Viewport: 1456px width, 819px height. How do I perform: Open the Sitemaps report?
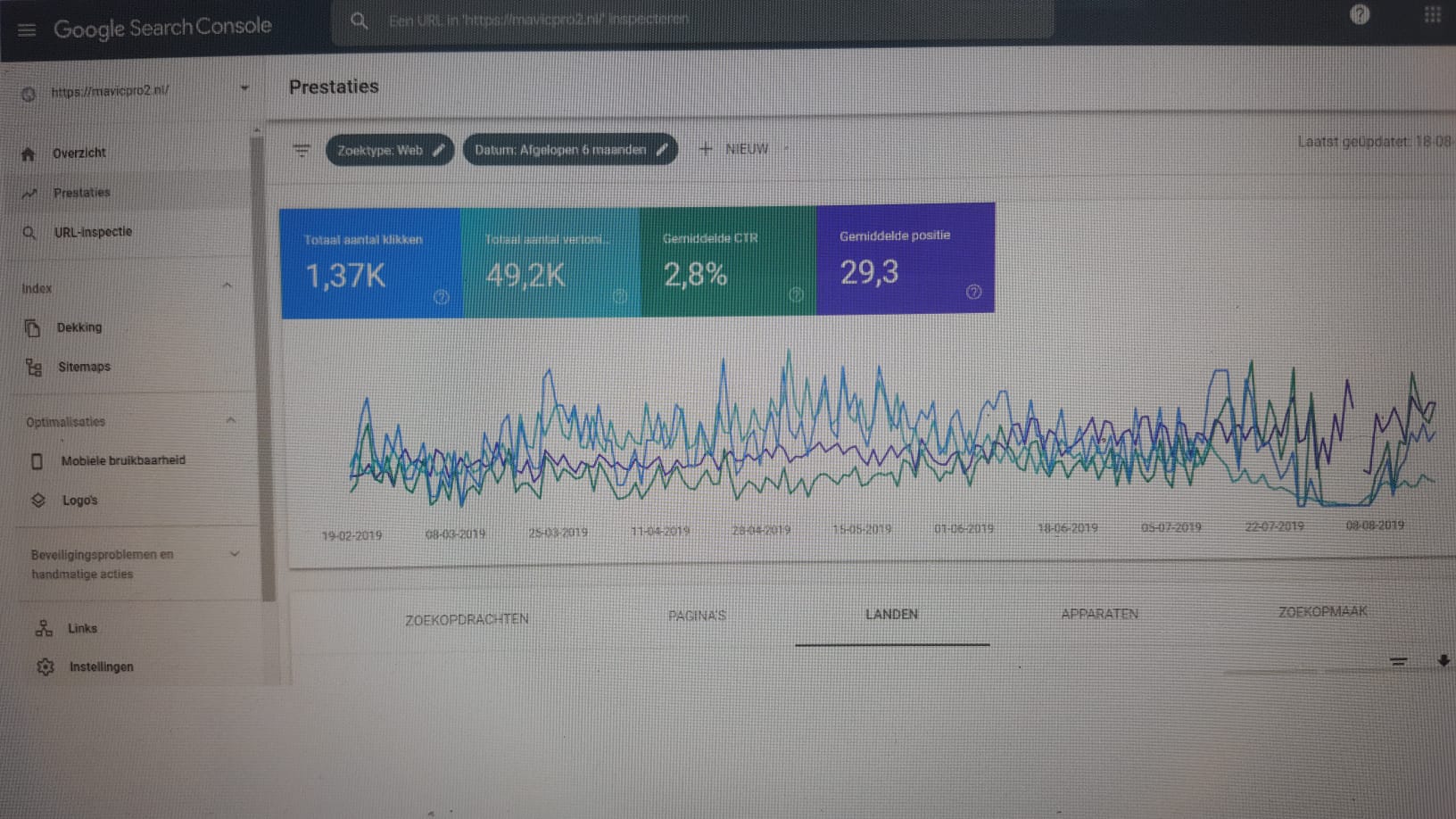(85, 367)
